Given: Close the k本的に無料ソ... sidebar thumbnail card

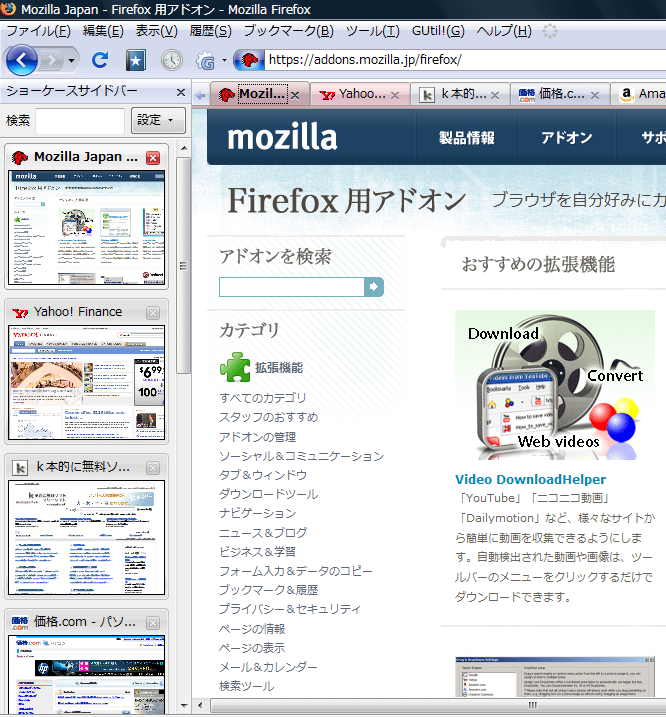Looking at the screenshot, I should tap(153, 468).
